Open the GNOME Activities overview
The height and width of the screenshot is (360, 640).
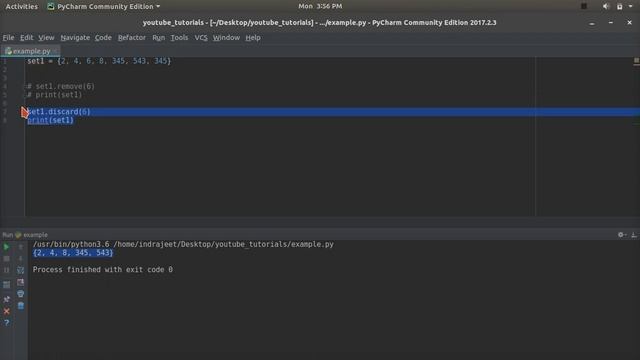pos(22,6)
